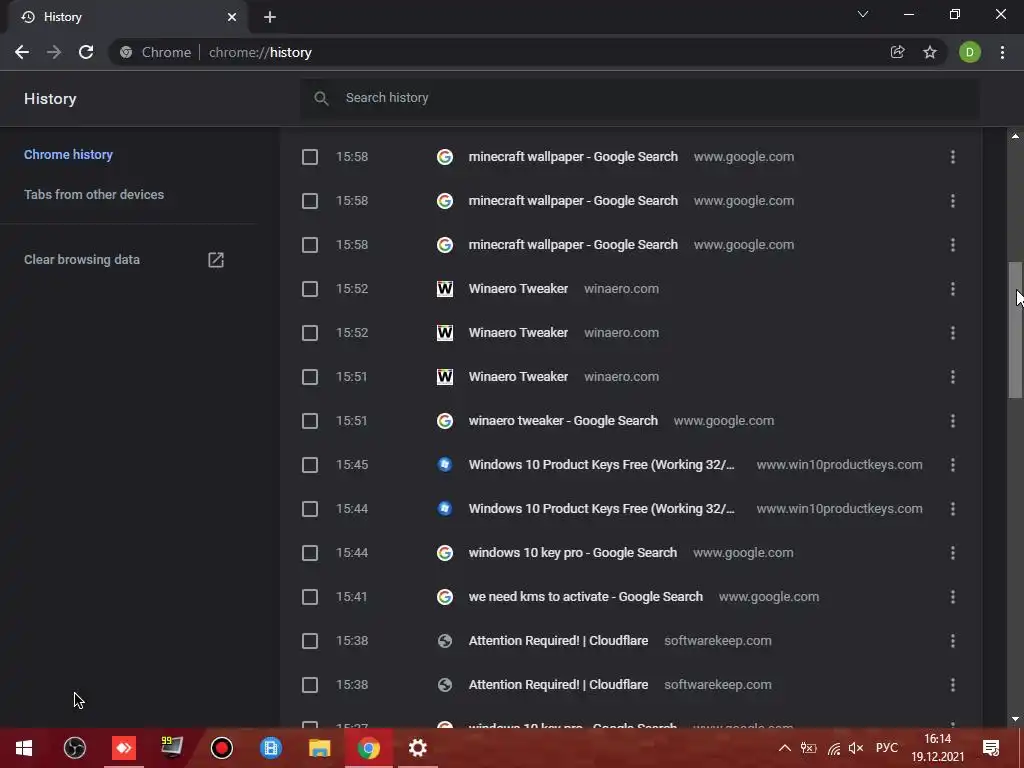Open the 15:51 Winaero Tweaker link

pos(519,377)
